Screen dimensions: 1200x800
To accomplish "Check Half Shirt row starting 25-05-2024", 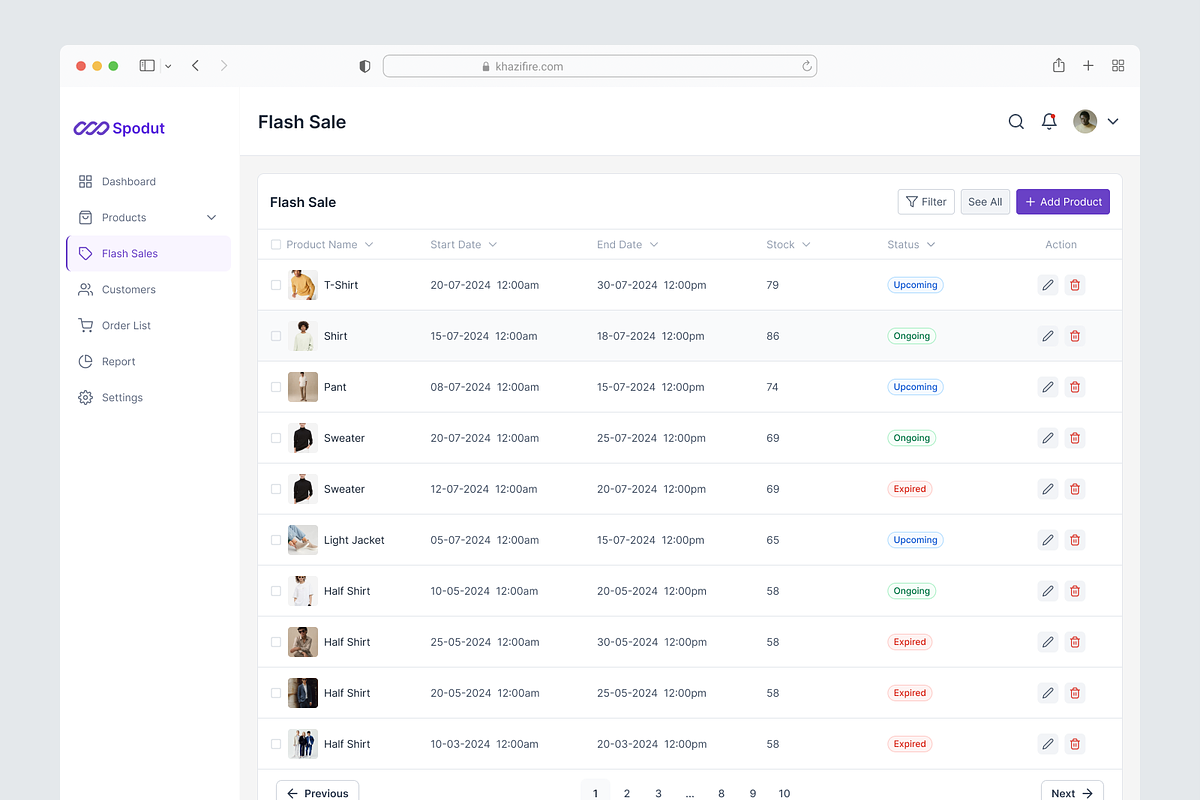I will coord(276,642).
